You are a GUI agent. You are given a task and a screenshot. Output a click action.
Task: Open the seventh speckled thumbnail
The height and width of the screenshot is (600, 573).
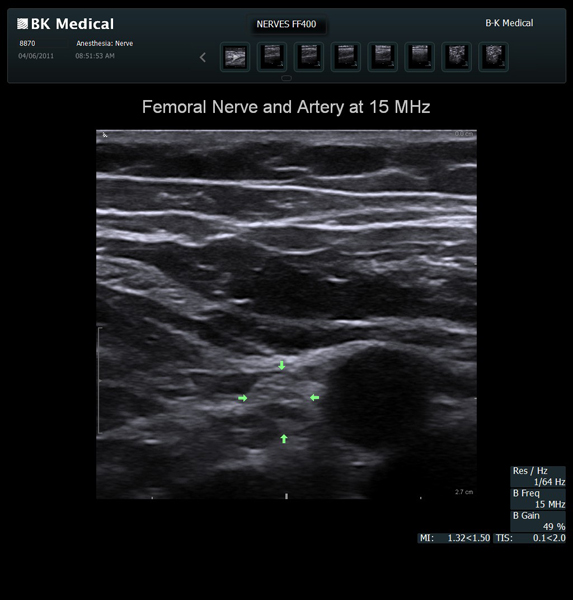(x=456, y=57)
